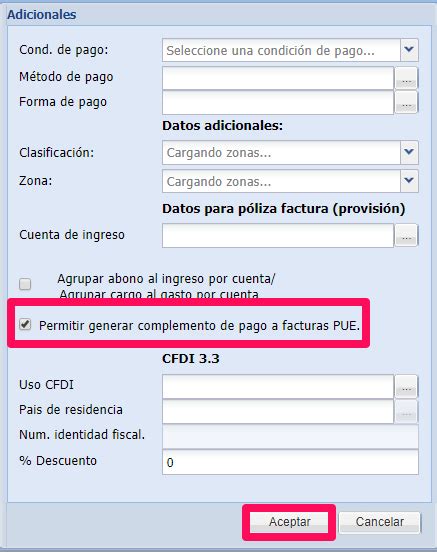Image resolution: width=437 pixels, height=552 pixels.
Task: Focus the Forma de pago text field
Action: pos(278,102)
